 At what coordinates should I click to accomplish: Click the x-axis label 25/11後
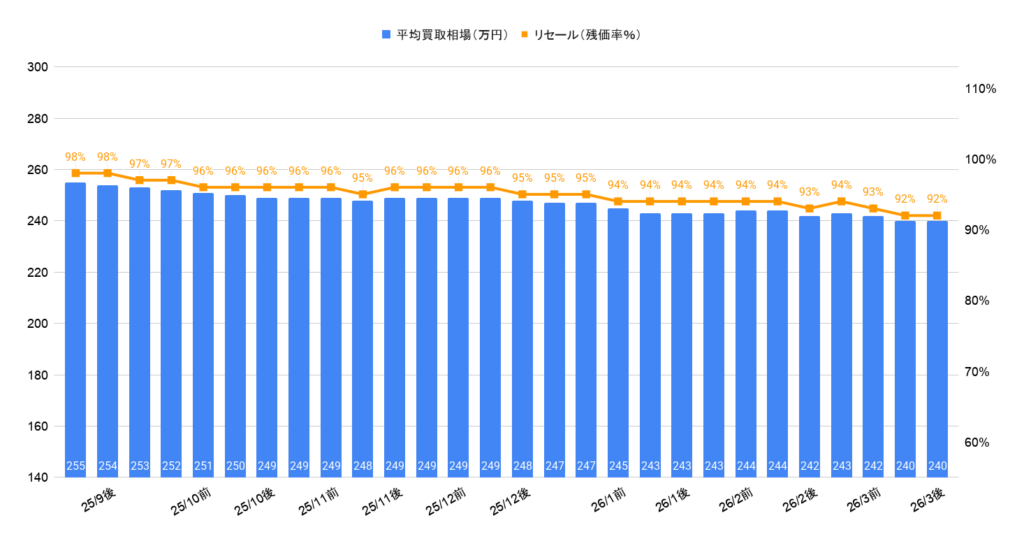(383, 502)
